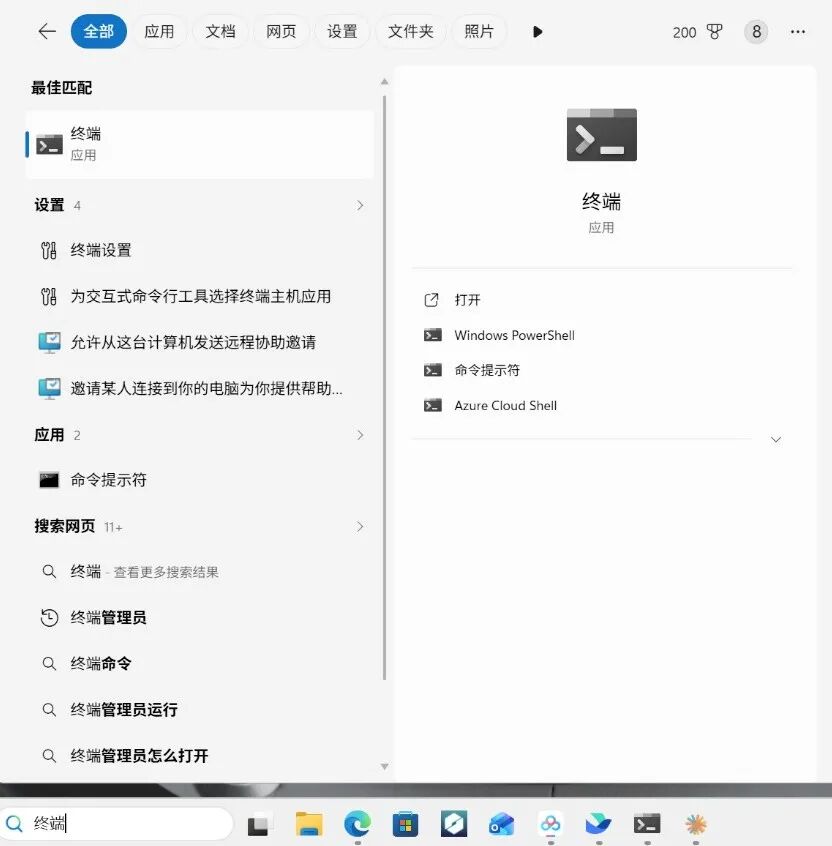Open Microsoft Edge from the taskbar
Screen dimensions: 832x846
(357, 823)
